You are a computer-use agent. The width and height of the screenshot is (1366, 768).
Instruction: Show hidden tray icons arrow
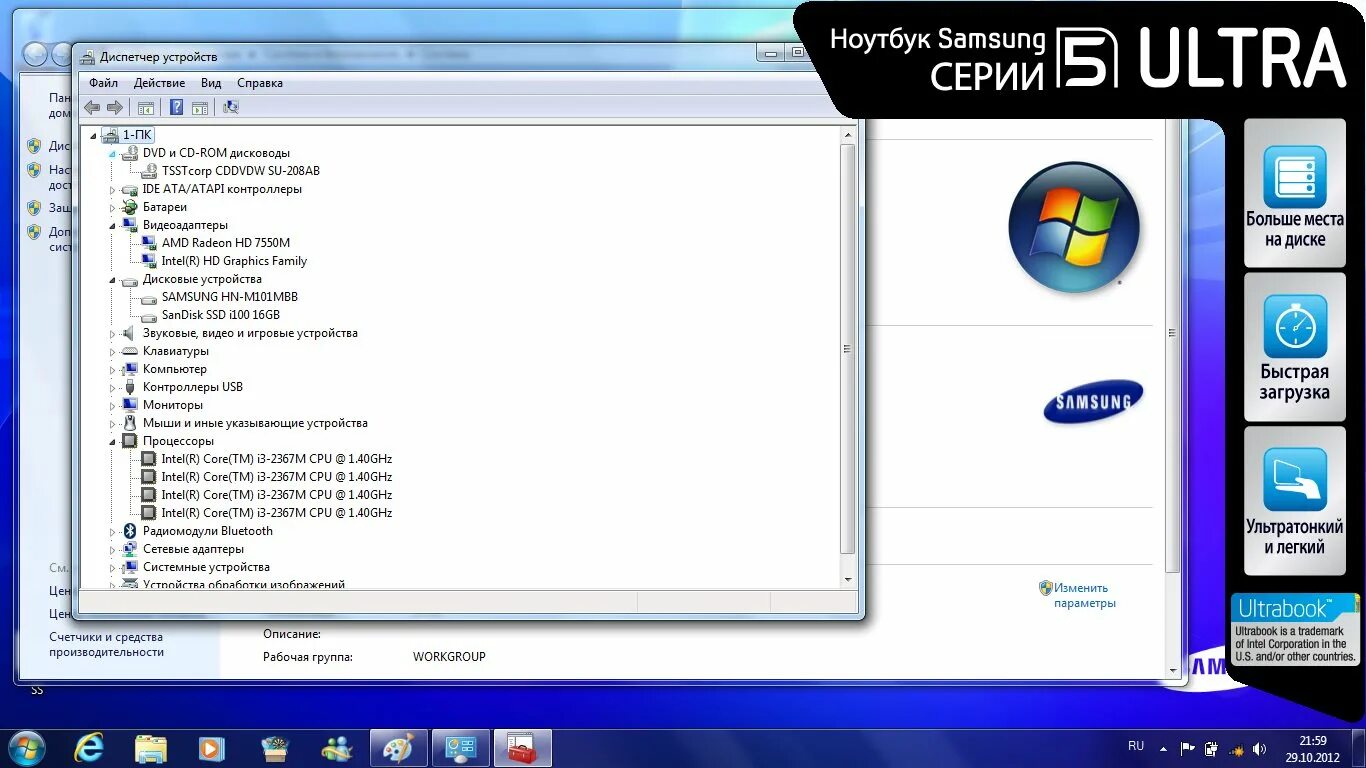tap(1163, 748)
